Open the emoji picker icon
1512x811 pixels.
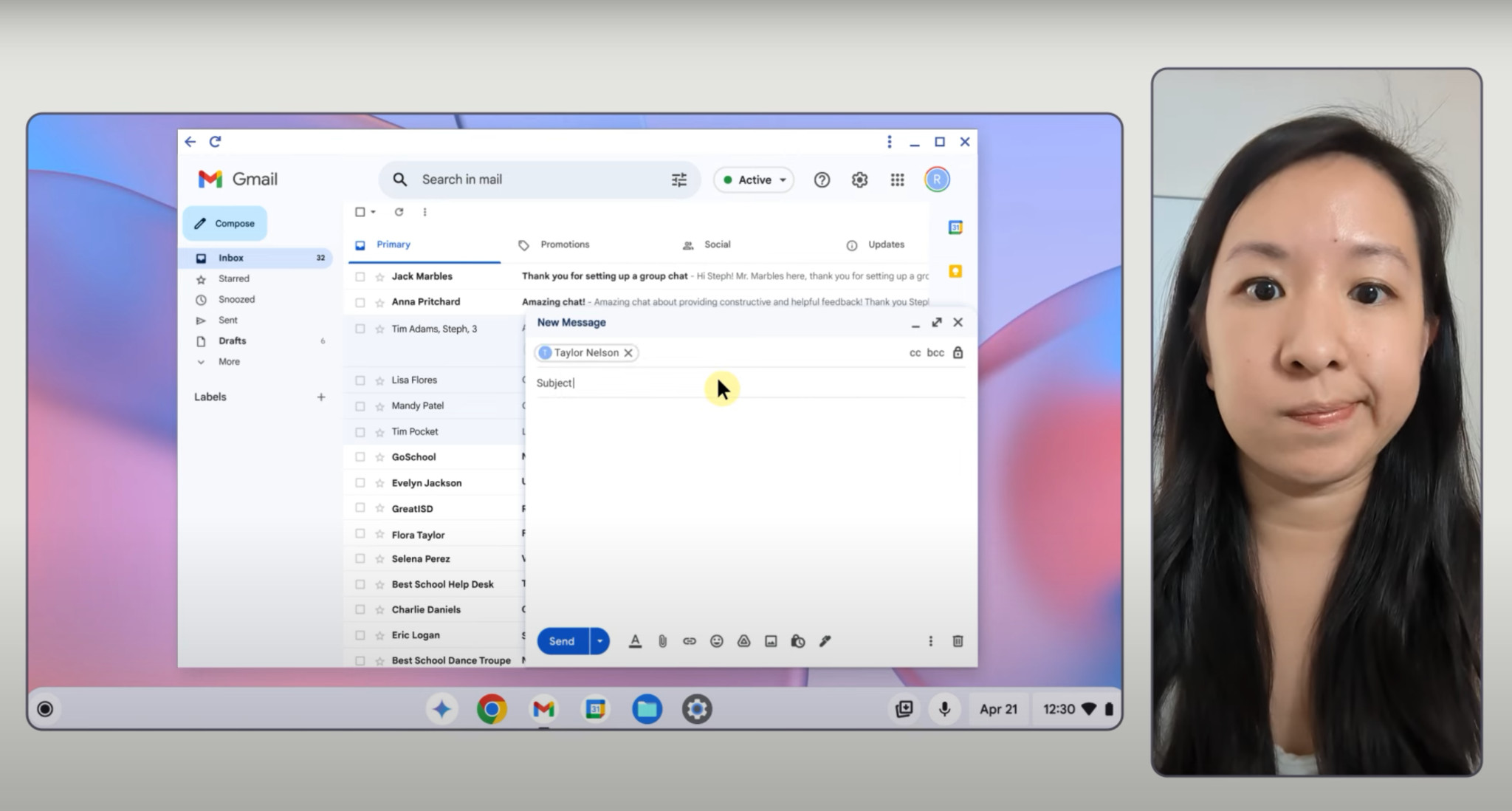[718, 641]
